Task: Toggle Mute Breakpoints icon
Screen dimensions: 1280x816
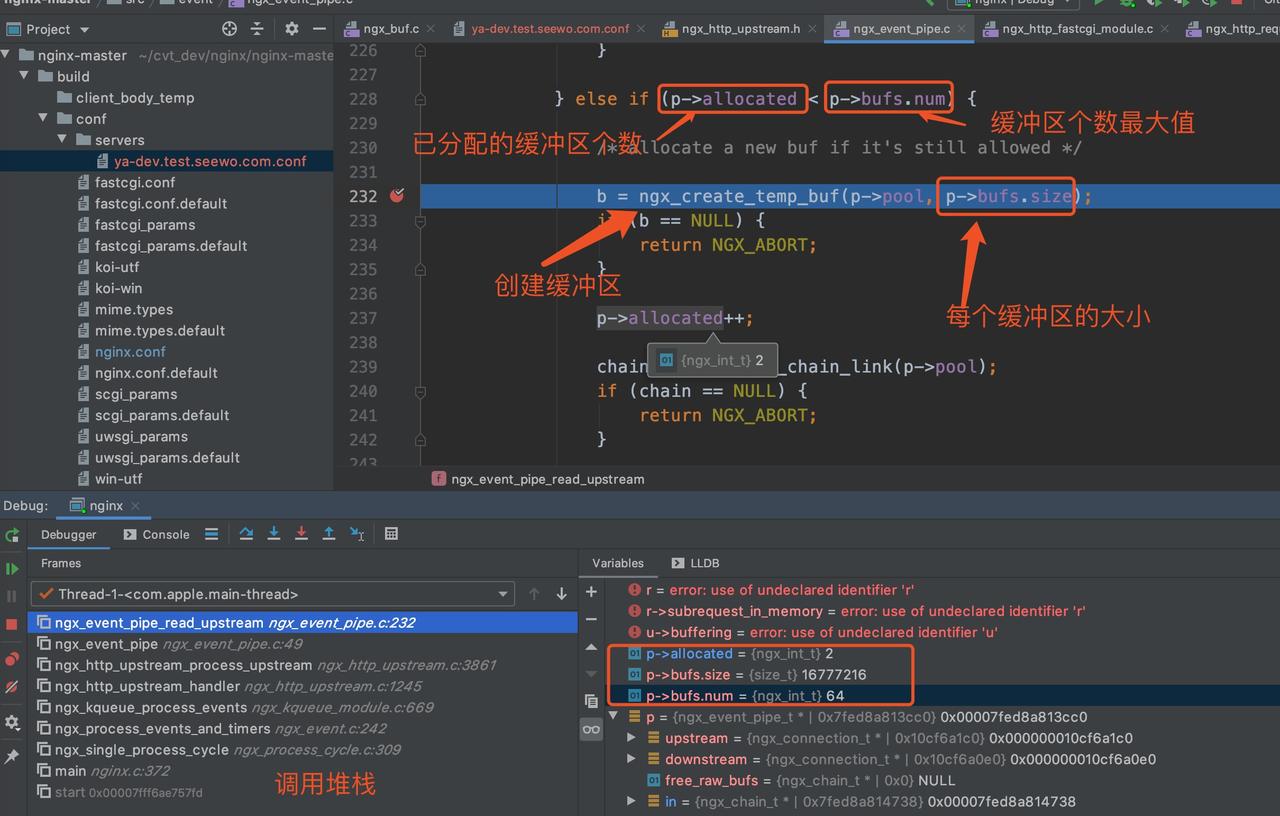Action: pyautogui.click(x=12, y=687)
